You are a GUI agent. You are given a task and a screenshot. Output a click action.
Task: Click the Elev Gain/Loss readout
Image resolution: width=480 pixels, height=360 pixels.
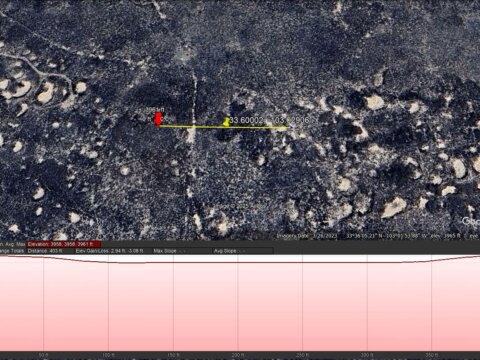coord(109,251)
